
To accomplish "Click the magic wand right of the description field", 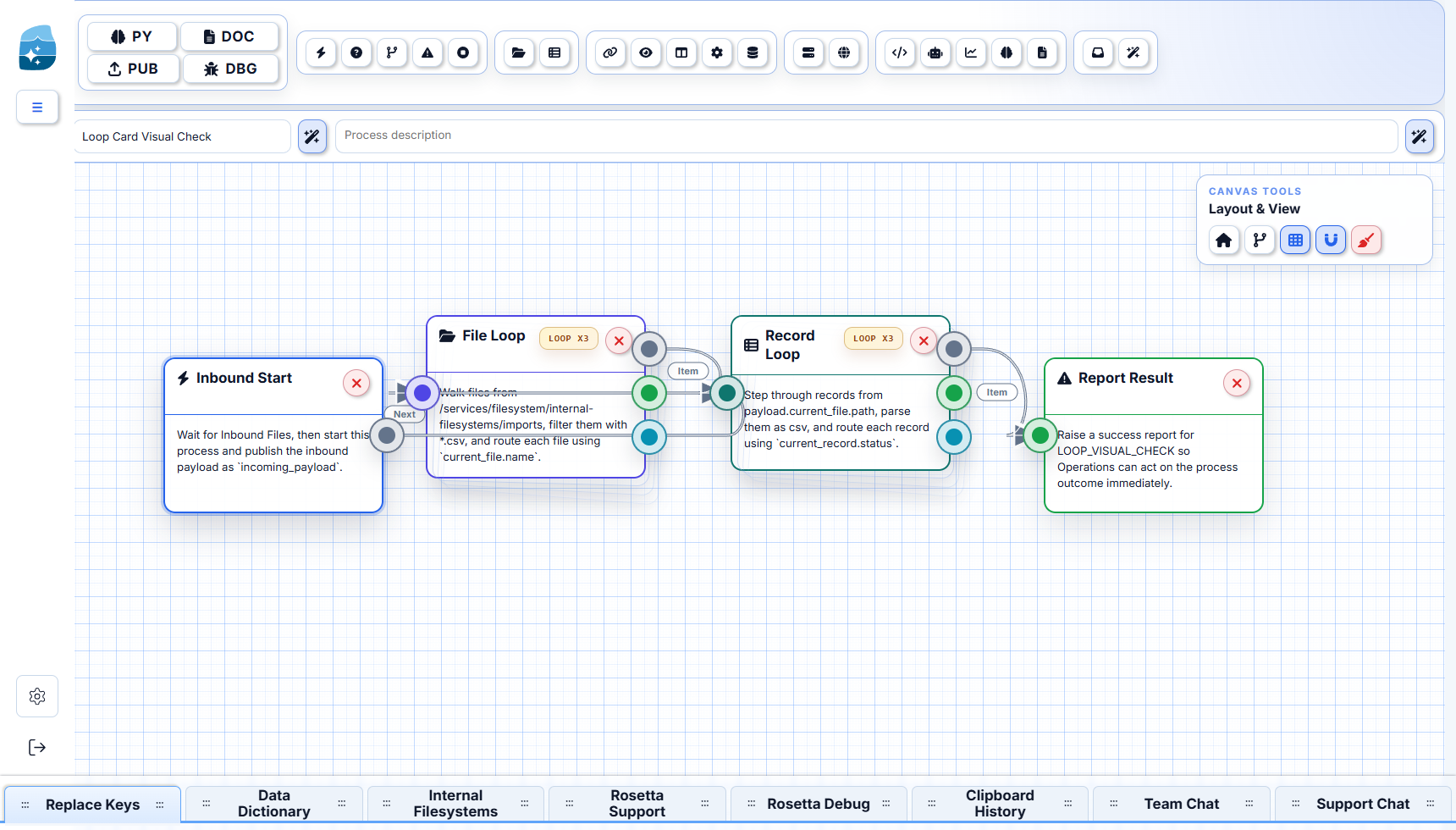I will pyautogui.click(x=1420, y=136).
